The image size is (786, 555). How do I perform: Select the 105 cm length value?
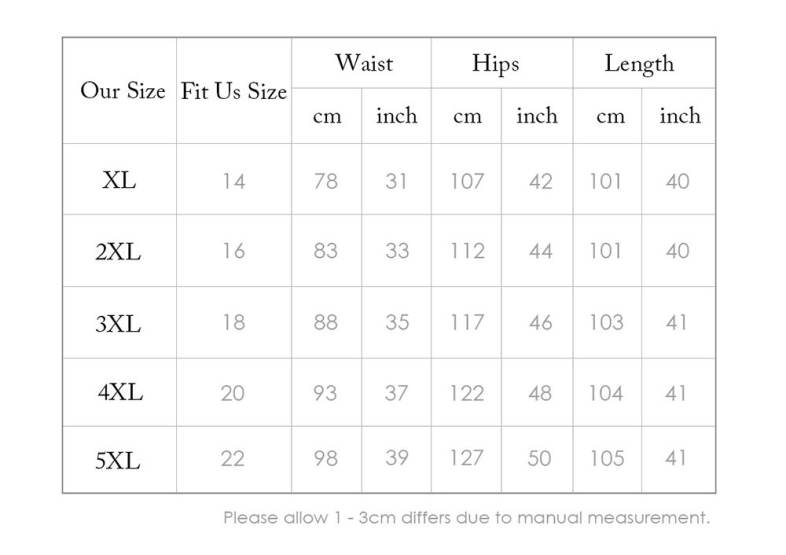pyautogui.click(x=606, y=459)
